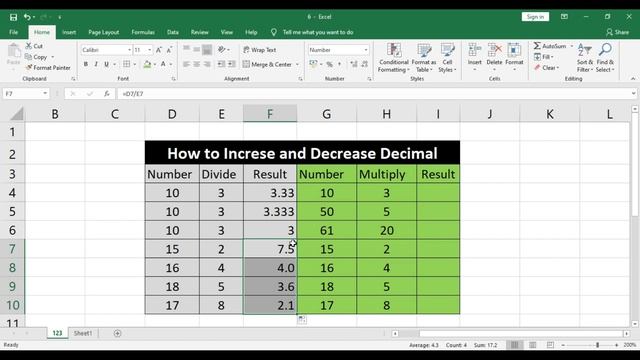Click the Undo arrow icon
This screenshot has width=640, height=360.
click(x=27, y=17)
